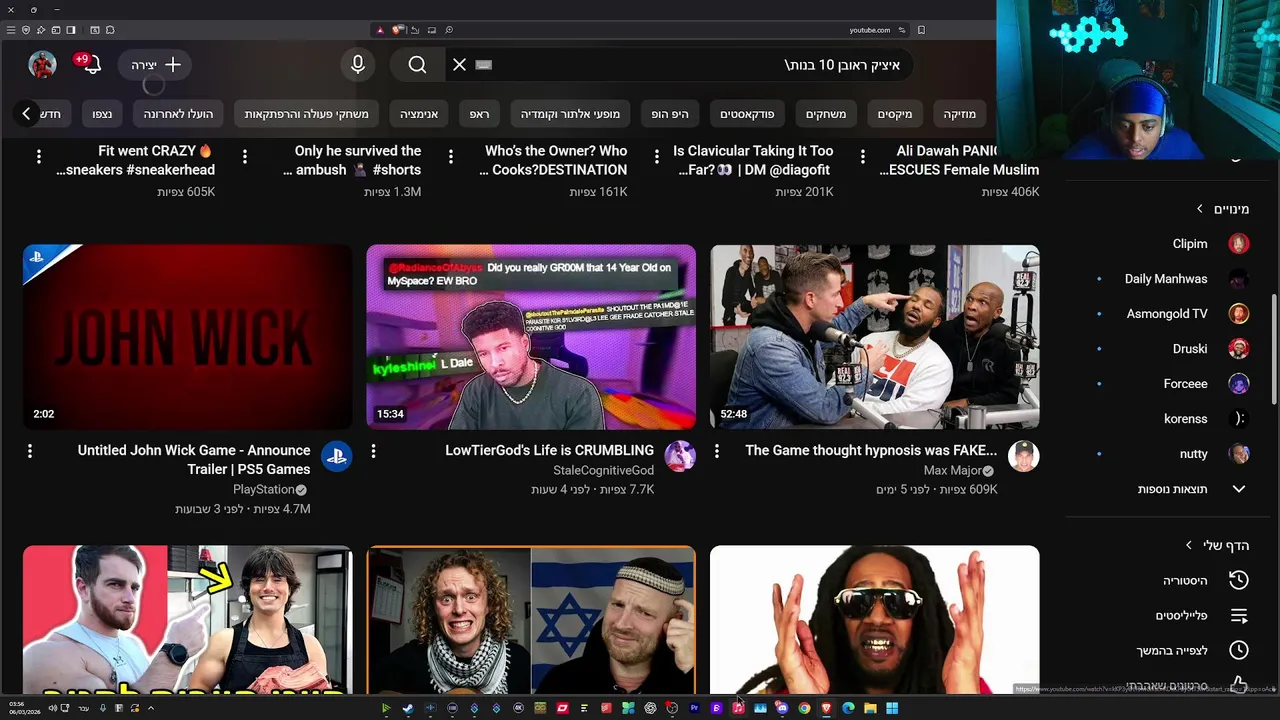Viewport: 1280px width, 720px height.
Task: Open options for Only he survived short
Action: point(245,156)
